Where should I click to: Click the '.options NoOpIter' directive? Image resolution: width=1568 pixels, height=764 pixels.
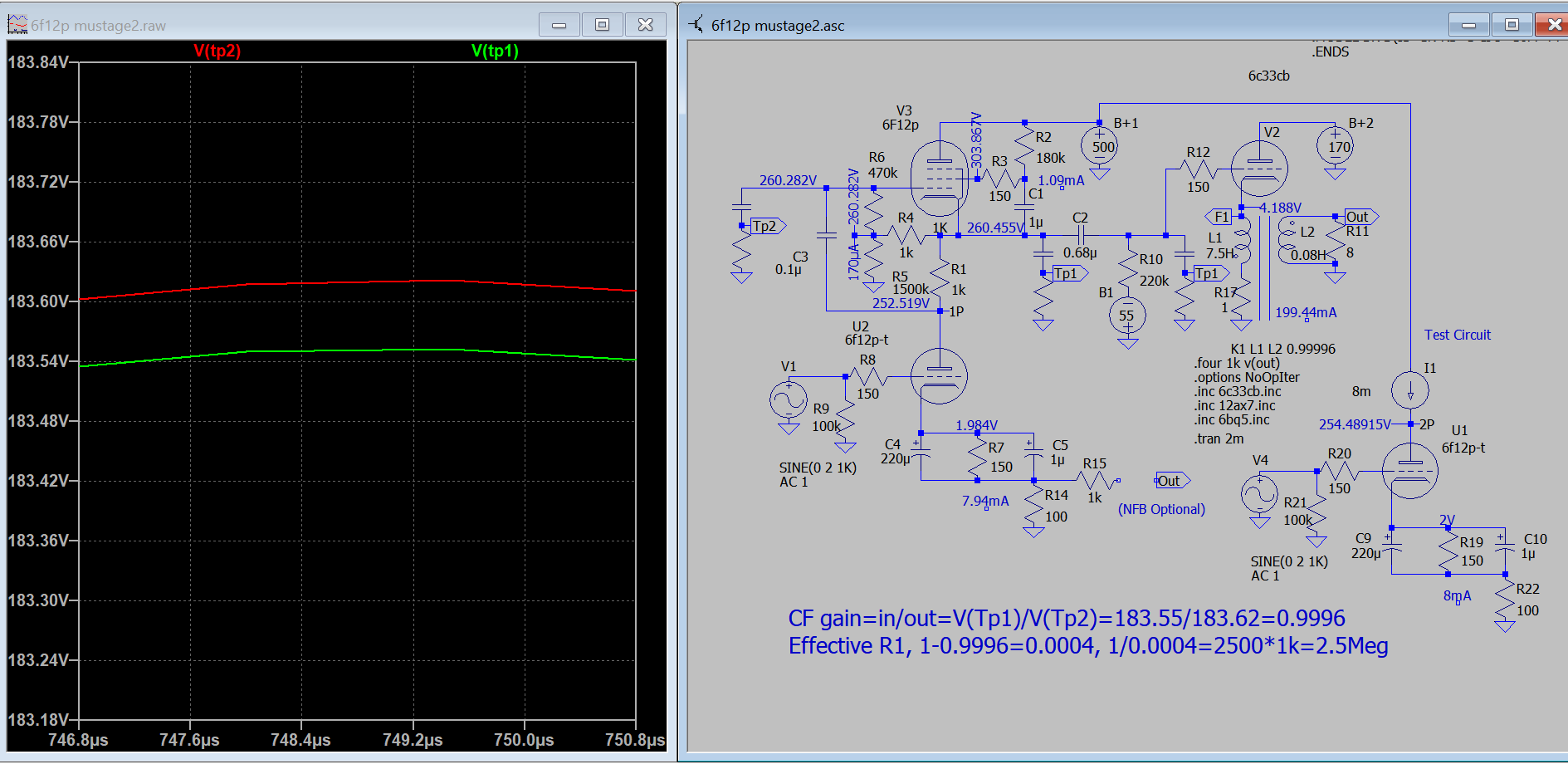click(1247, 378)
